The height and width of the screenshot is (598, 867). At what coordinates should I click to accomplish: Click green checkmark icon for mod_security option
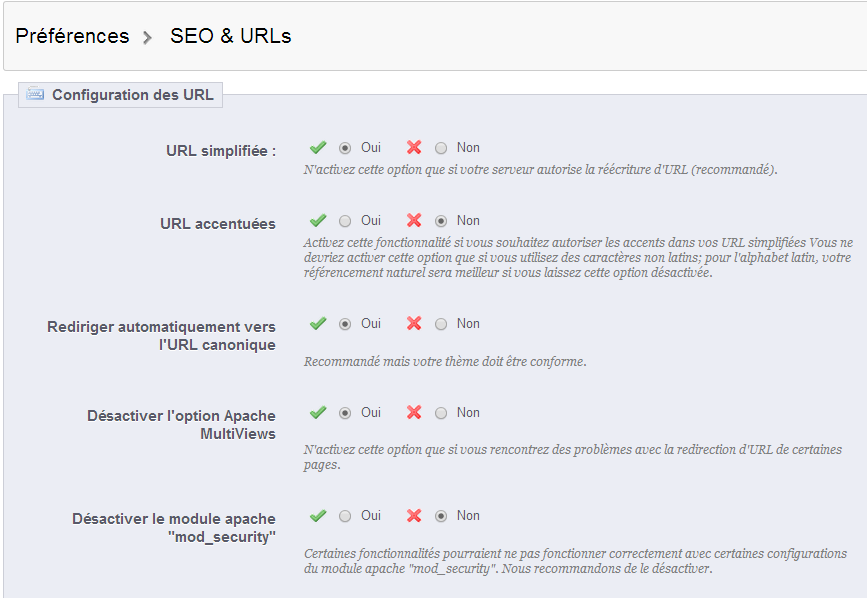pyautogui.click(x=318, y=516)
